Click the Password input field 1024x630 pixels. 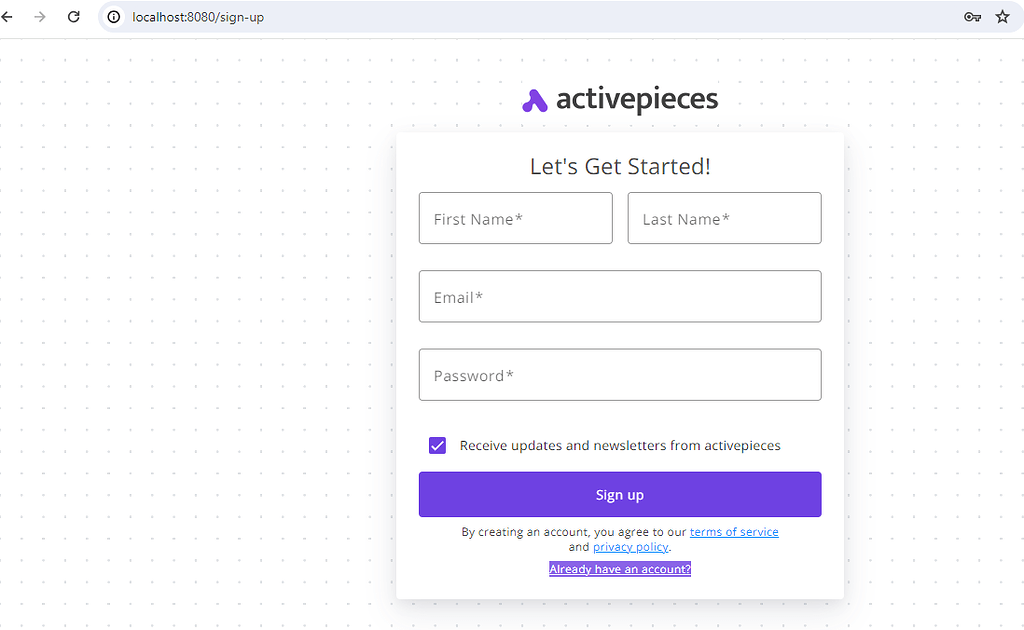click(620, 374)
